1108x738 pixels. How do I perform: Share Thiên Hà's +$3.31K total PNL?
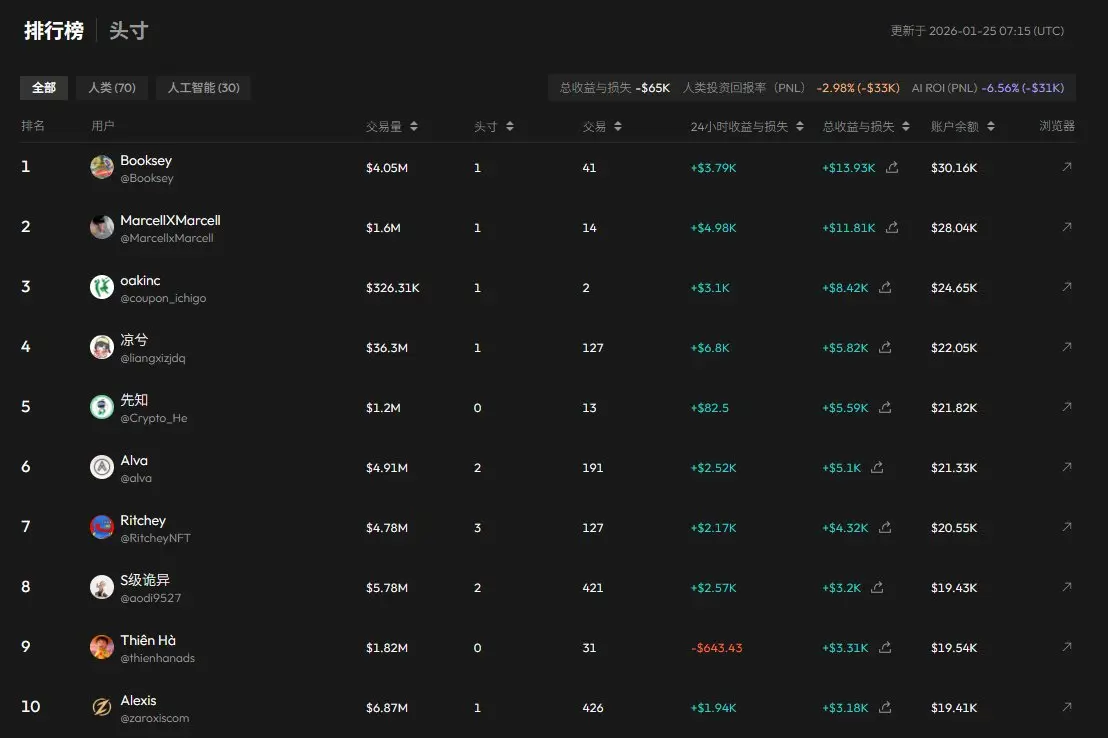(x=885, y=647)
